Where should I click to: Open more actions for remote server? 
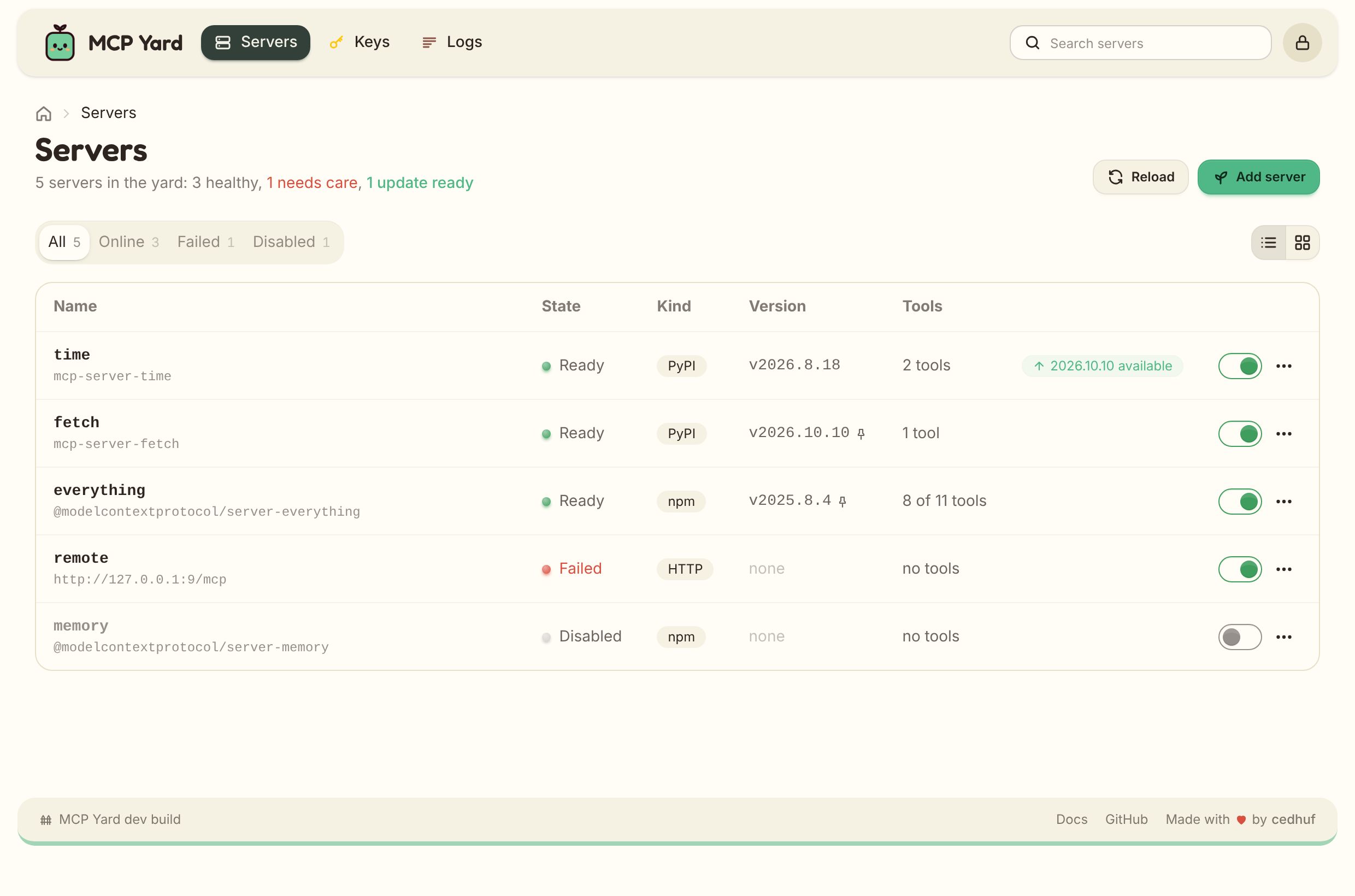(1284, 569)
